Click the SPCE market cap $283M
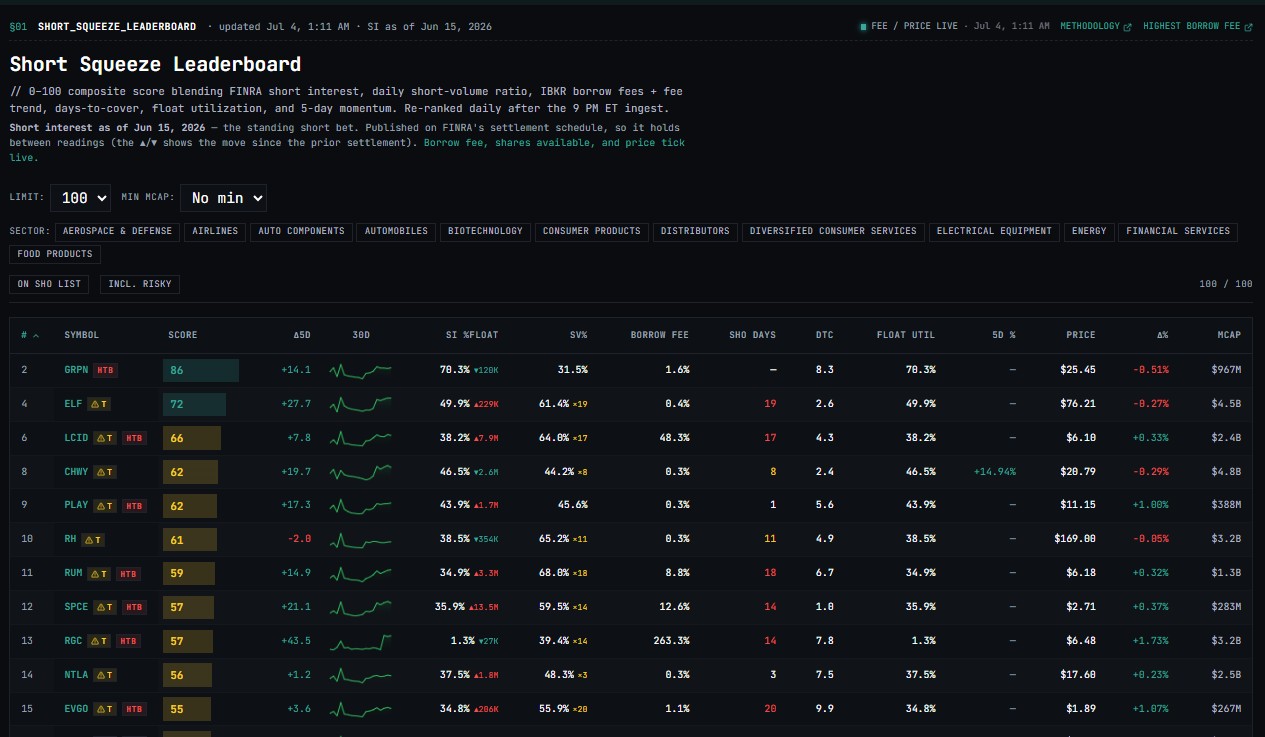Screen dimensions: 1265x737 coord(1225,608)
